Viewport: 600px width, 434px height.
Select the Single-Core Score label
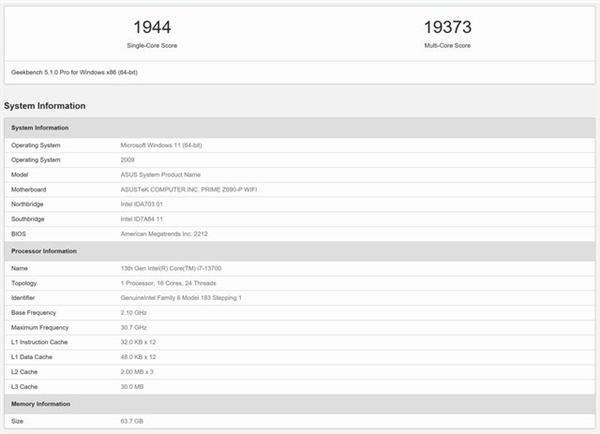click(x=152, y=46)
